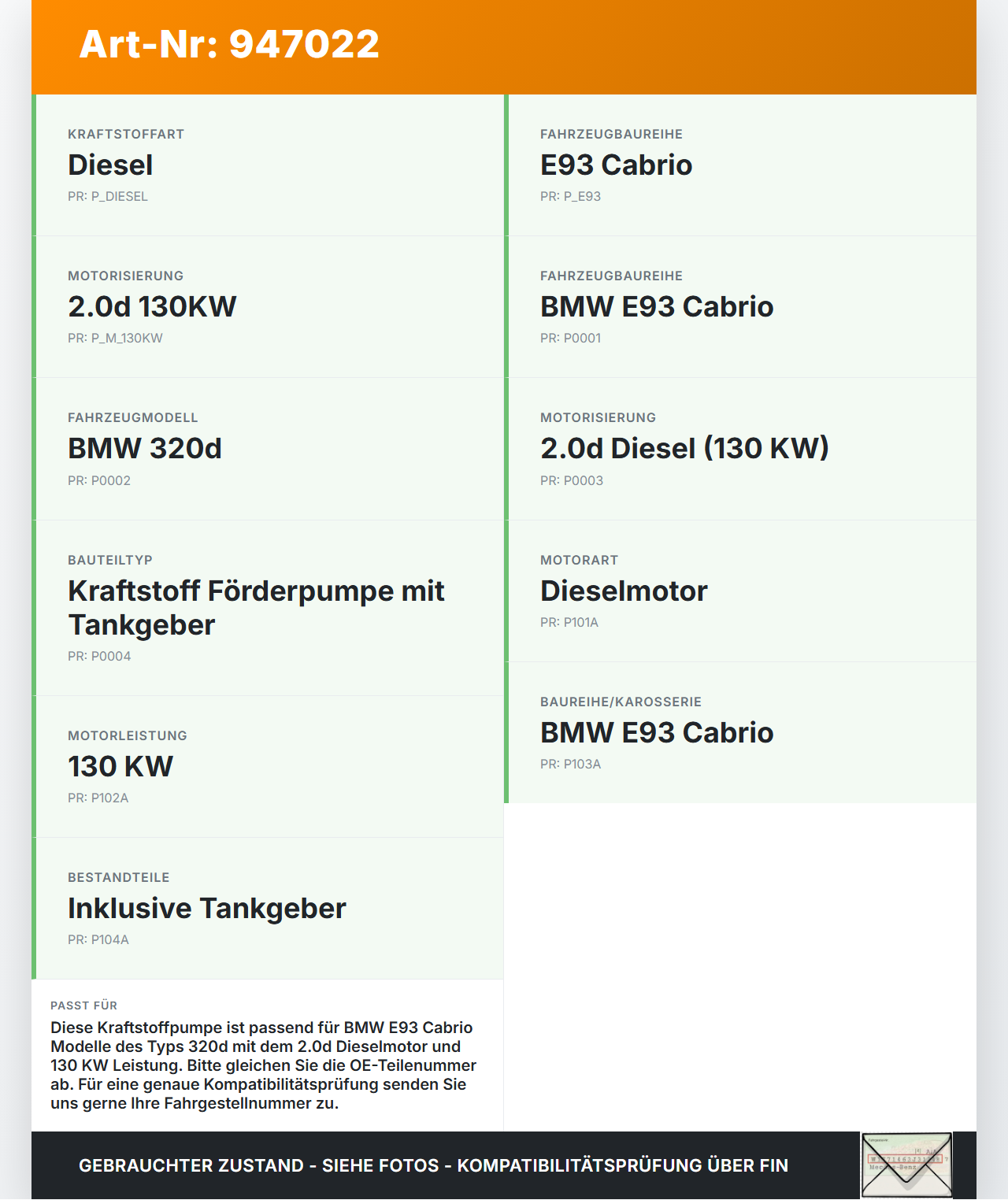This screenshot has width=1008, height=1200.
Task: Click 'FAHRZEUGBAUREIHE' label above 'E93 Cabrio'
Action: click(611, 134)
